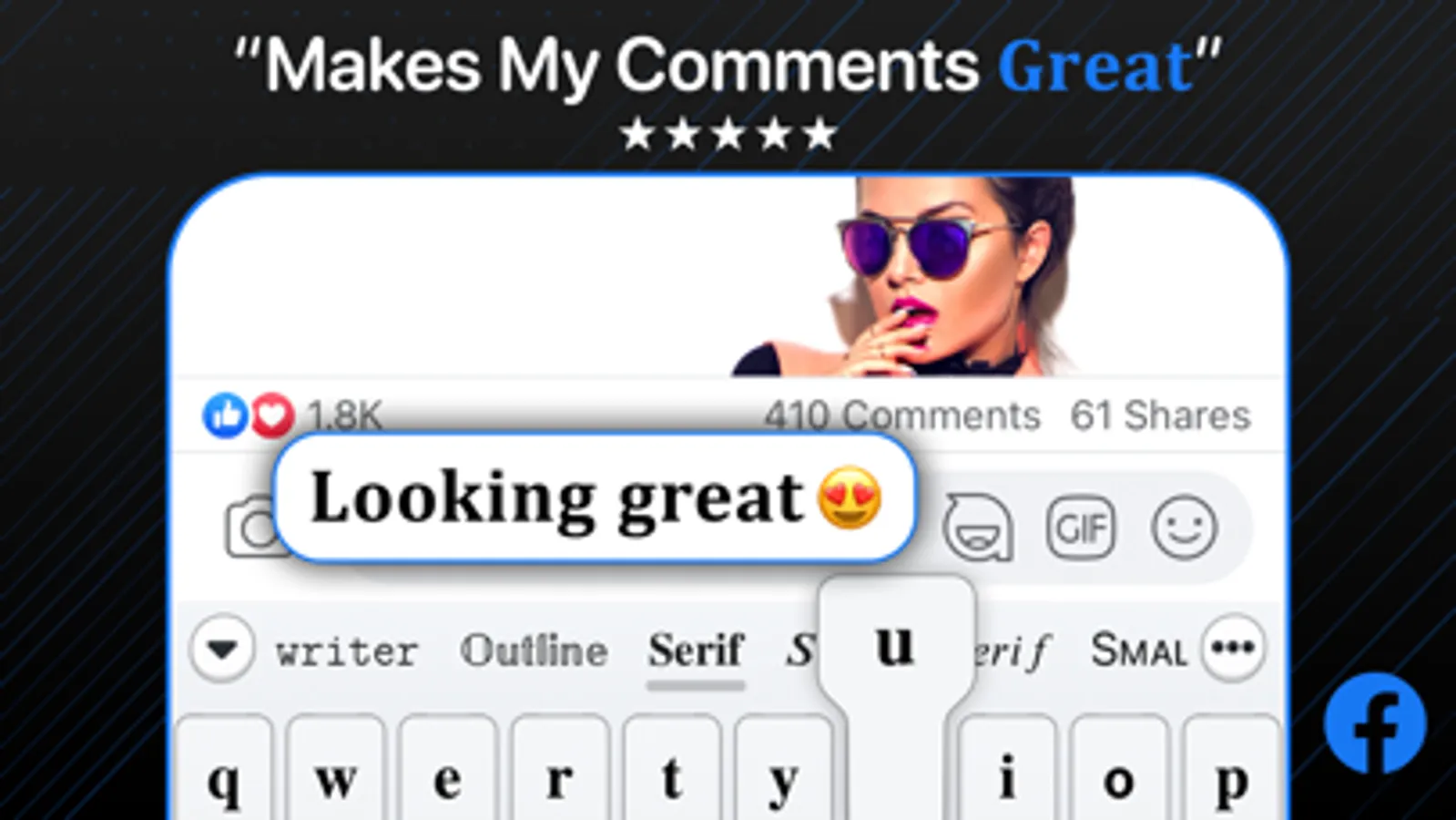
Task: Tap the w key
Action: (336, 770)
